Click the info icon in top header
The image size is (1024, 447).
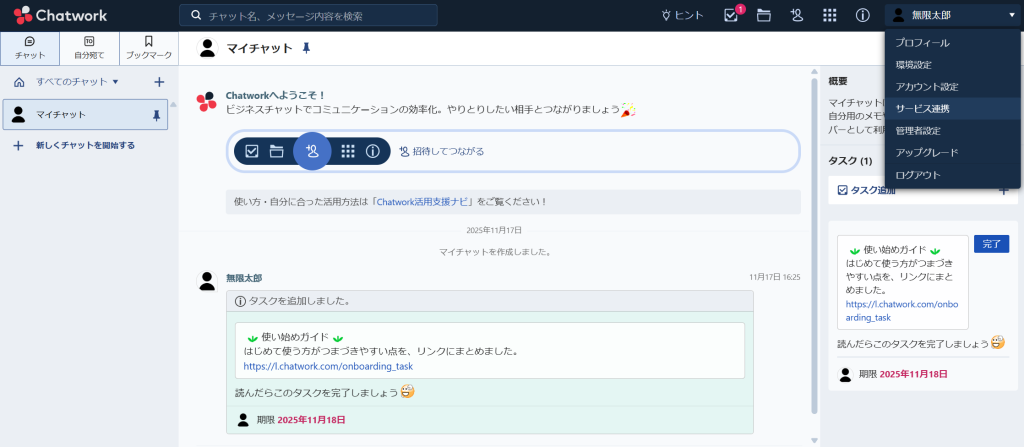(x=862, y=15)
